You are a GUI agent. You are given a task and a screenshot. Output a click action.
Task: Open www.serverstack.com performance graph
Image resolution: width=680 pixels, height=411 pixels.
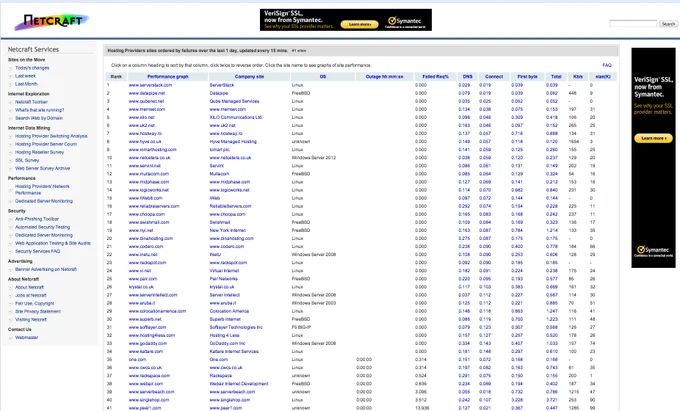(150, 85)
